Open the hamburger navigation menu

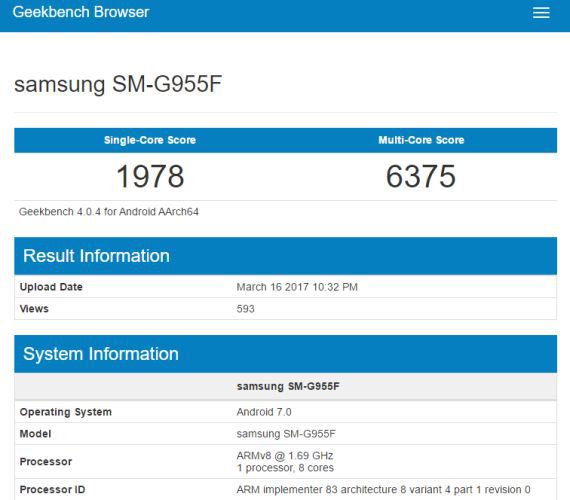(541, 13)
